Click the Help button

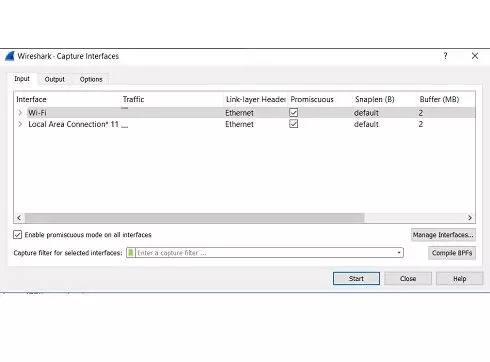tap(459, 278)
